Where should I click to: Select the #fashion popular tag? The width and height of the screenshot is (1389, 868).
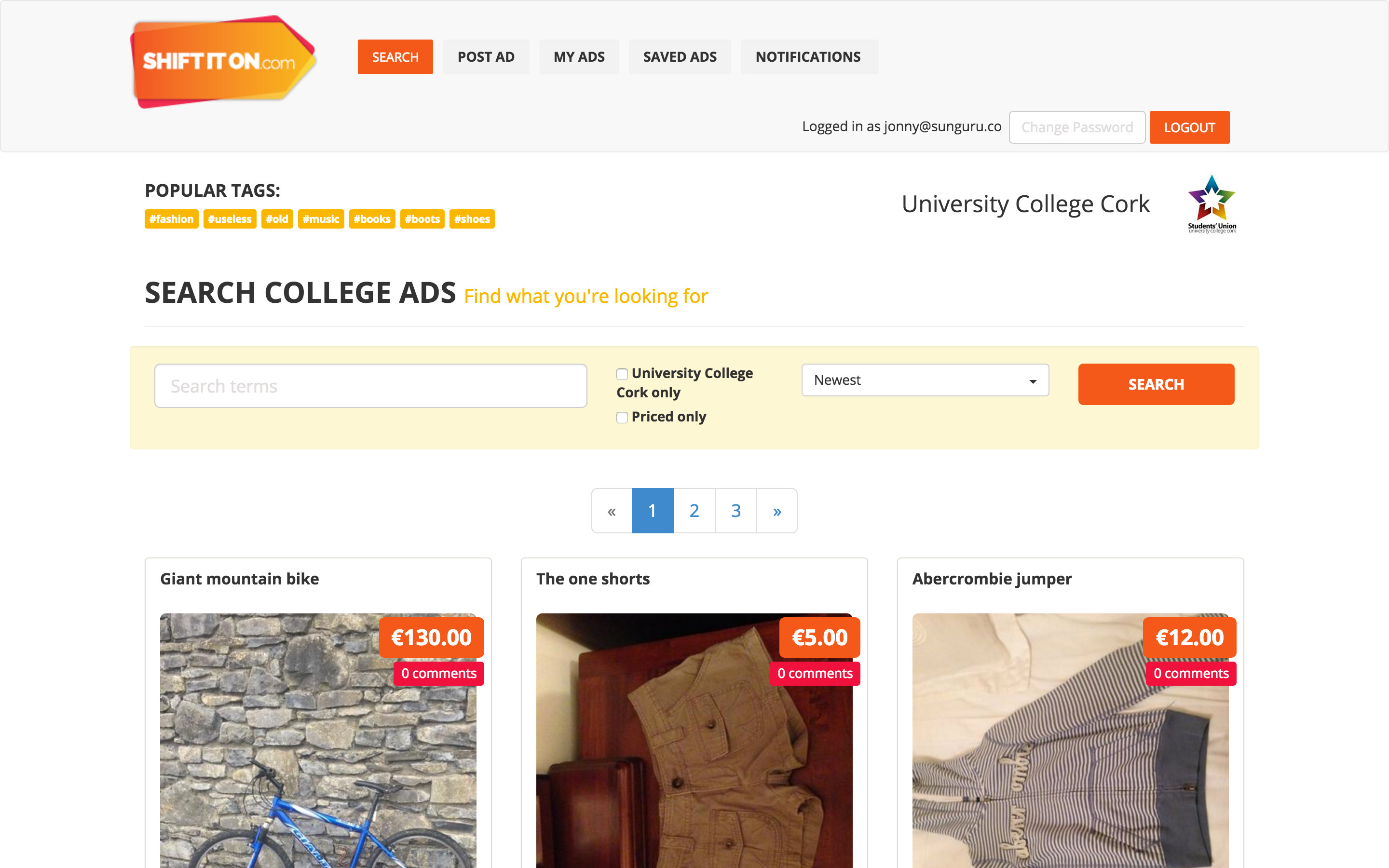tap(171, 219)
